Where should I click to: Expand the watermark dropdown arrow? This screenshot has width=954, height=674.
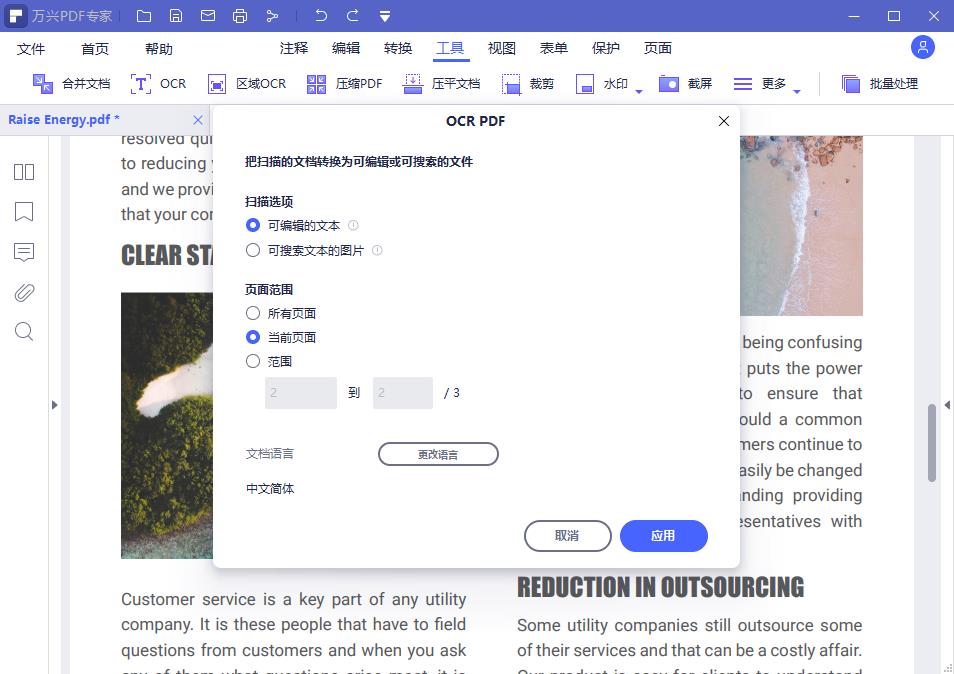639,91
